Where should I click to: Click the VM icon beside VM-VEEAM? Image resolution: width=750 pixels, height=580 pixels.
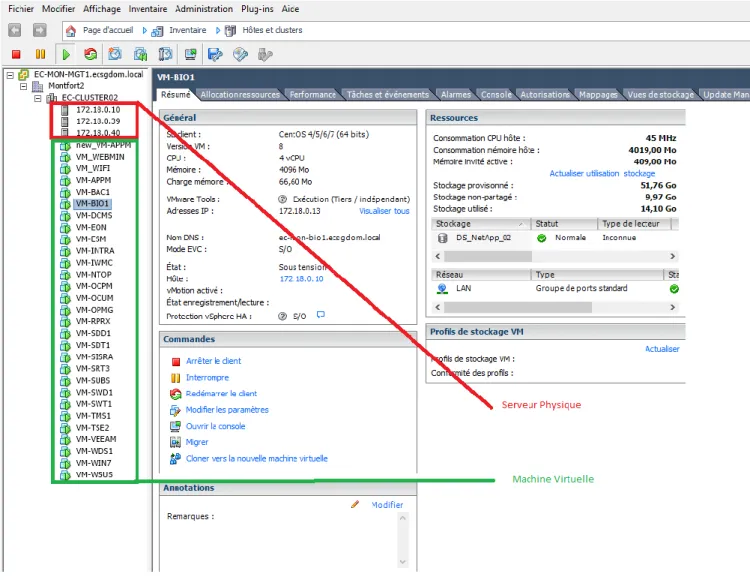click(66, 440)
